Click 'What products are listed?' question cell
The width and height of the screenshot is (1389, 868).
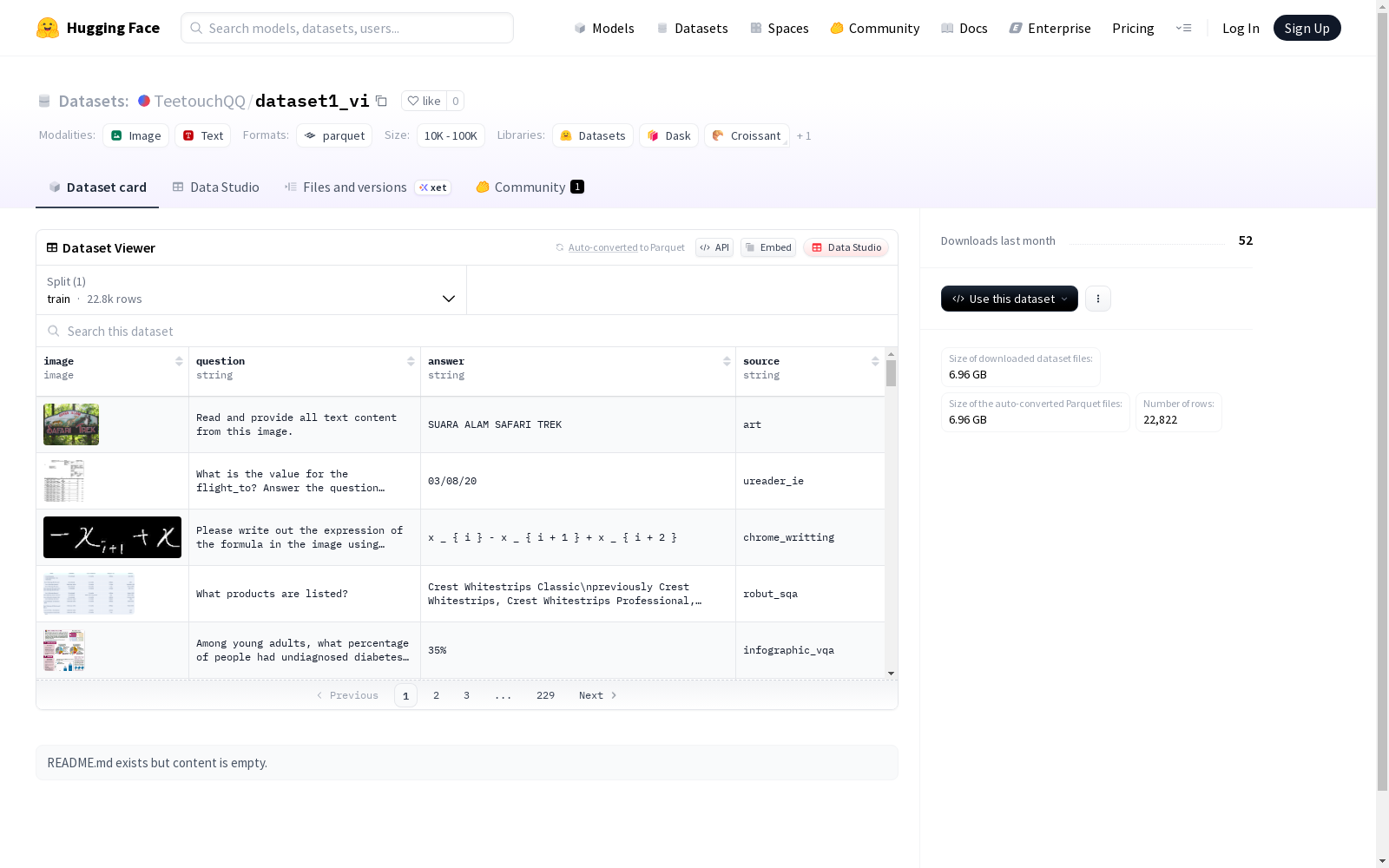(305, 594)
